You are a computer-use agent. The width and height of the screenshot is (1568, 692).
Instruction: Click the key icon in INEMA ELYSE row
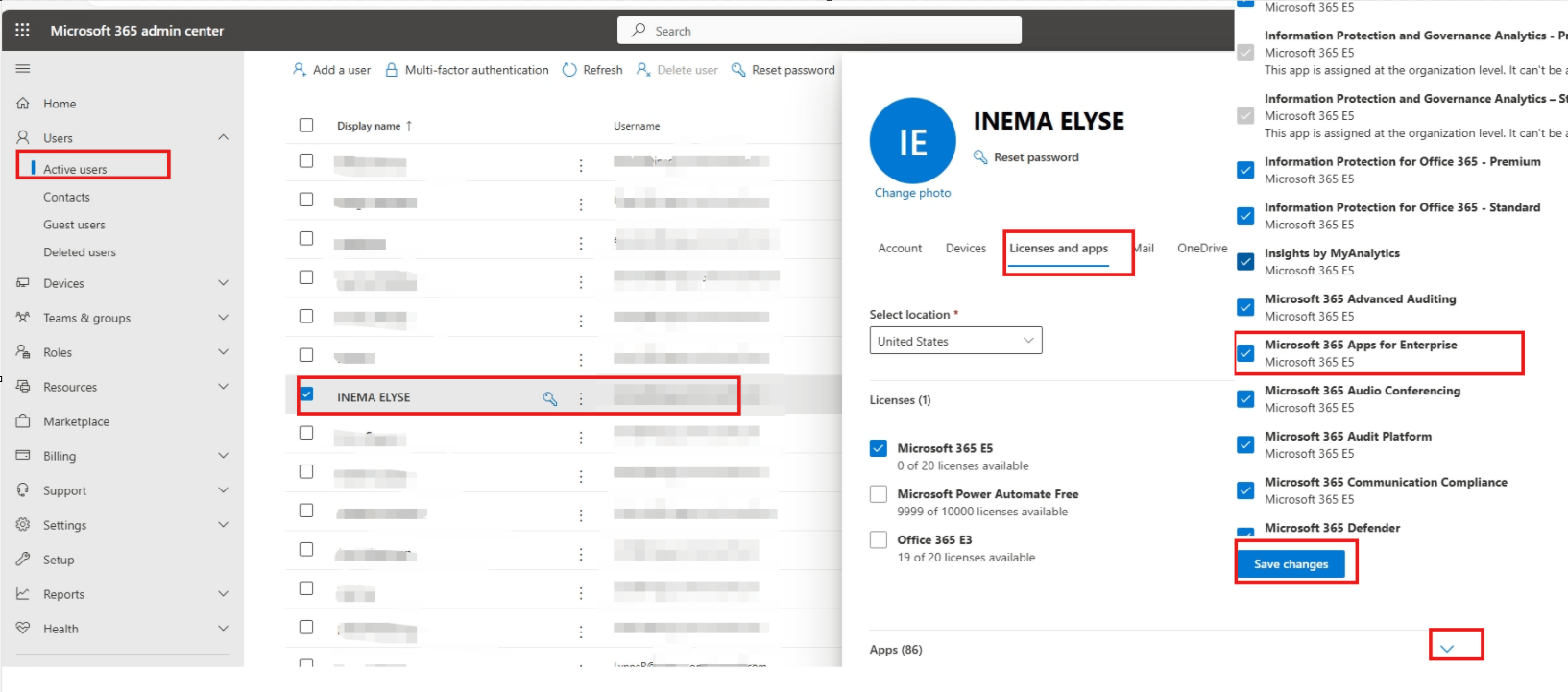pyautogui.click(x=550, y=398)
